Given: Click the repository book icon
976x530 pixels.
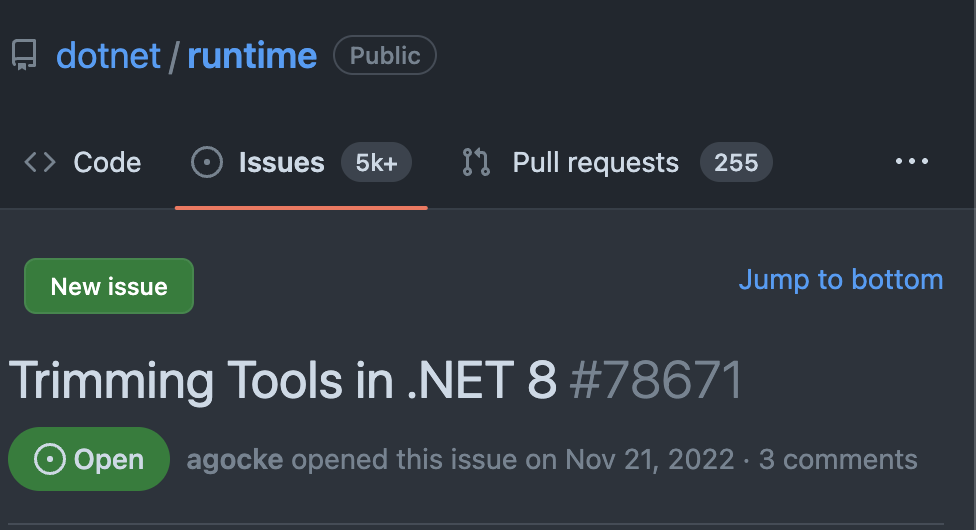Looking at the screenshot, I should point(24,55).
